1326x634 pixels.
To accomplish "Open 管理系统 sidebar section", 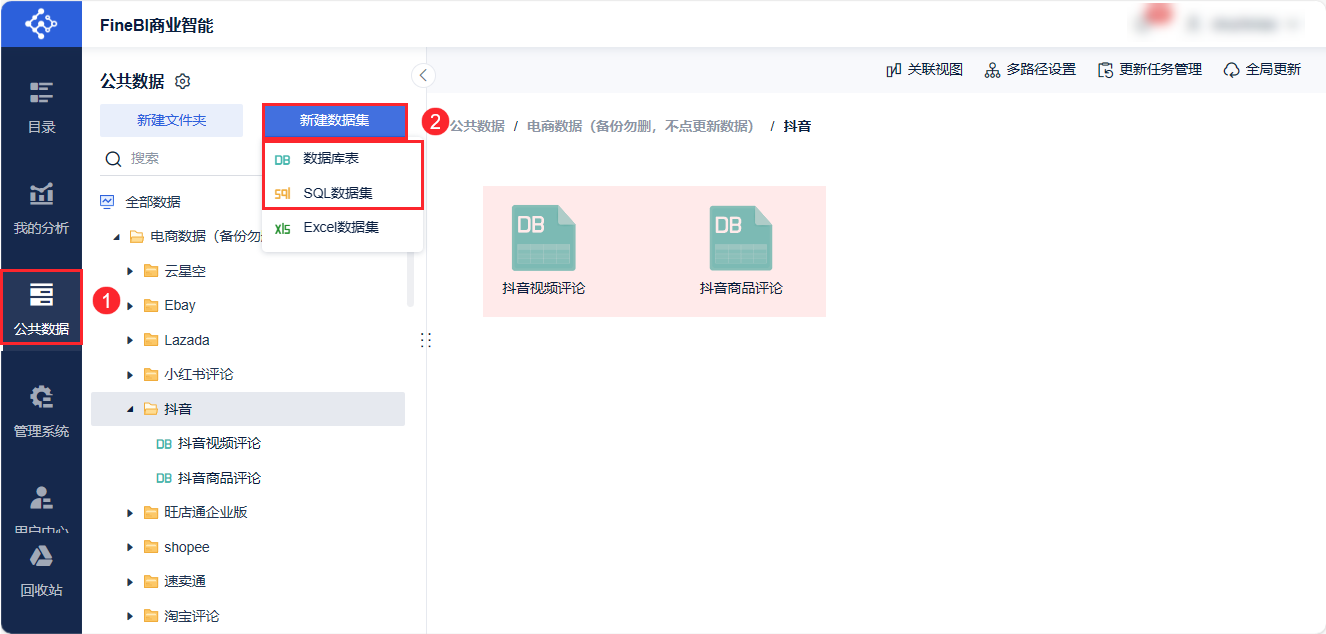I will (41, 411).
